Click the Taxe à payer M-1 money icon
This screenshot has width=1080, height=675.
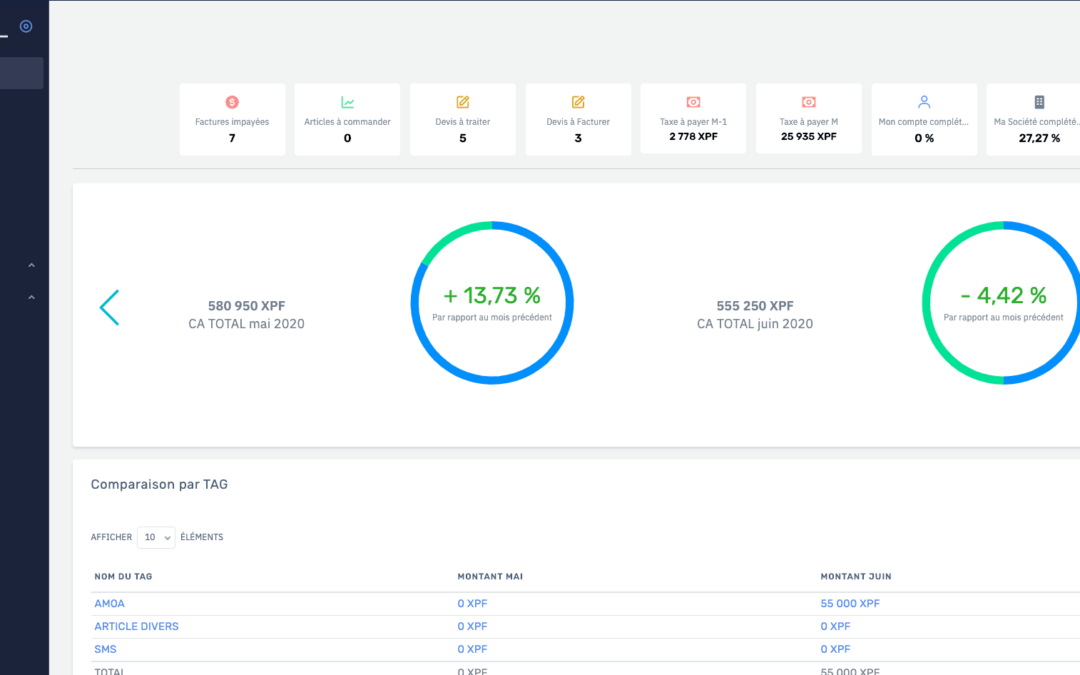(x=693, y=102)
